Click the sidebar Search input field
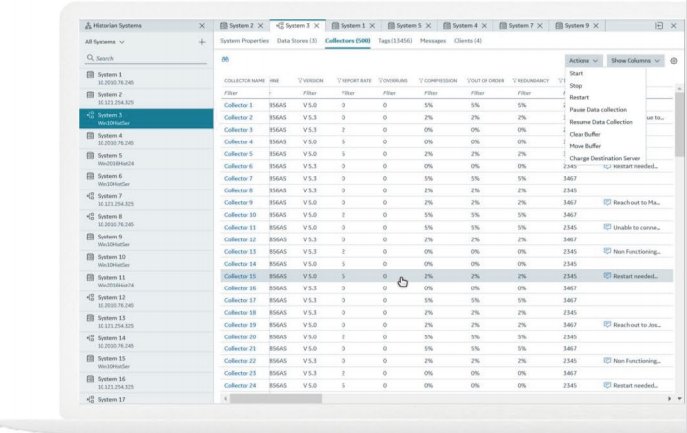 (146, 58)
